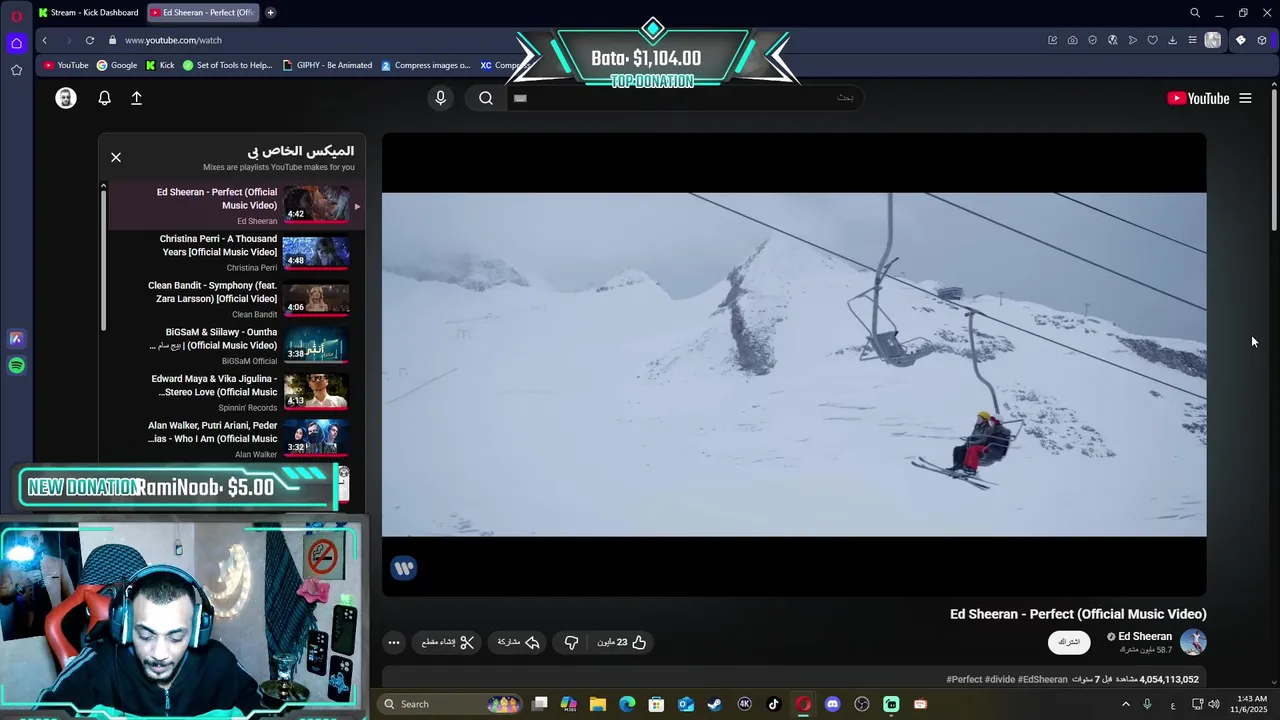1280x720 pixels.
Task: Open Steam from taskbar
Action: [x=715, y=704]
